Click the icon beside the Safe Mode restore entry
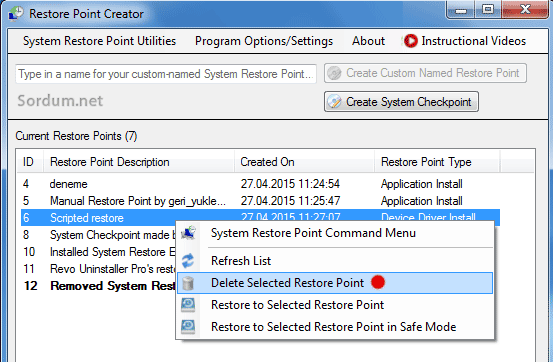This screenshot has height=362, width=553. point(188,327)
